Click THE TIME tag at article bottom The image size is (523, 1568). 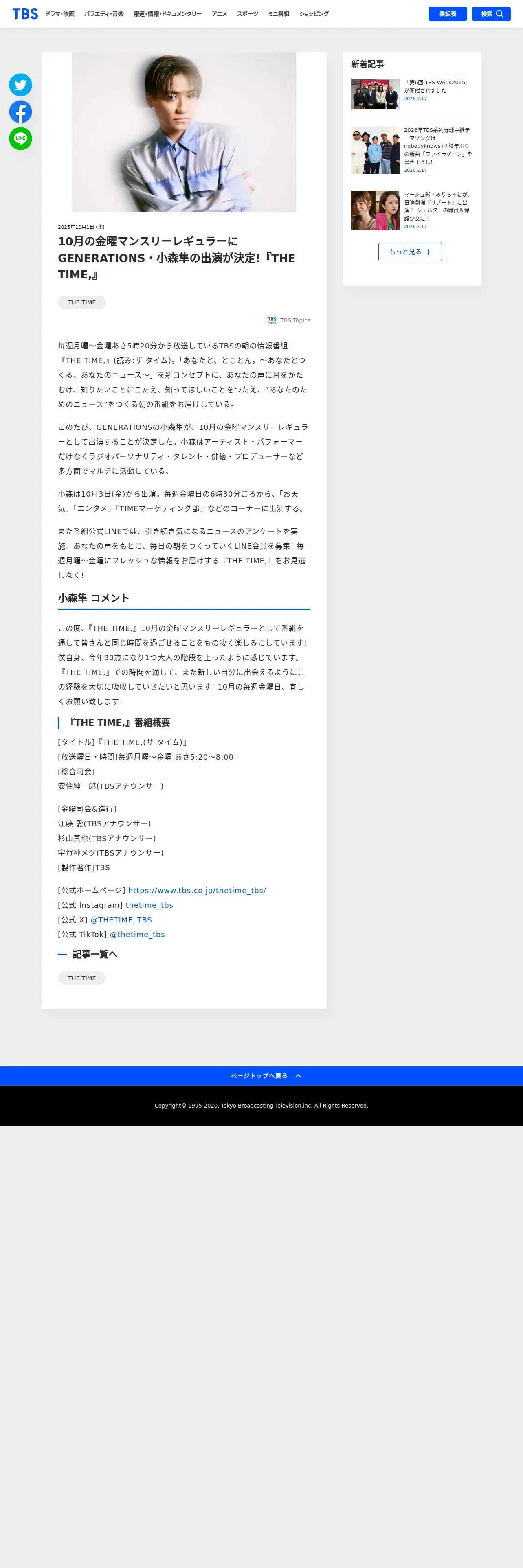[81, 978]
